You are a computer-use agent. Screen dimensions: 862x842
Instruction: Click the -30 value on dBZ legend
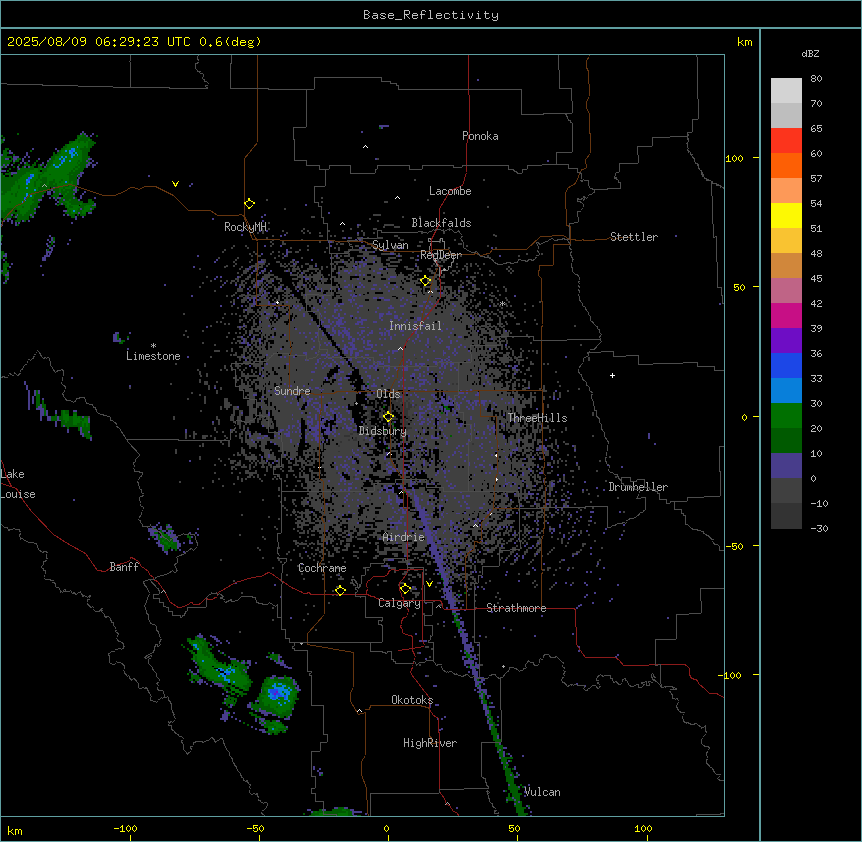[819, 528]
